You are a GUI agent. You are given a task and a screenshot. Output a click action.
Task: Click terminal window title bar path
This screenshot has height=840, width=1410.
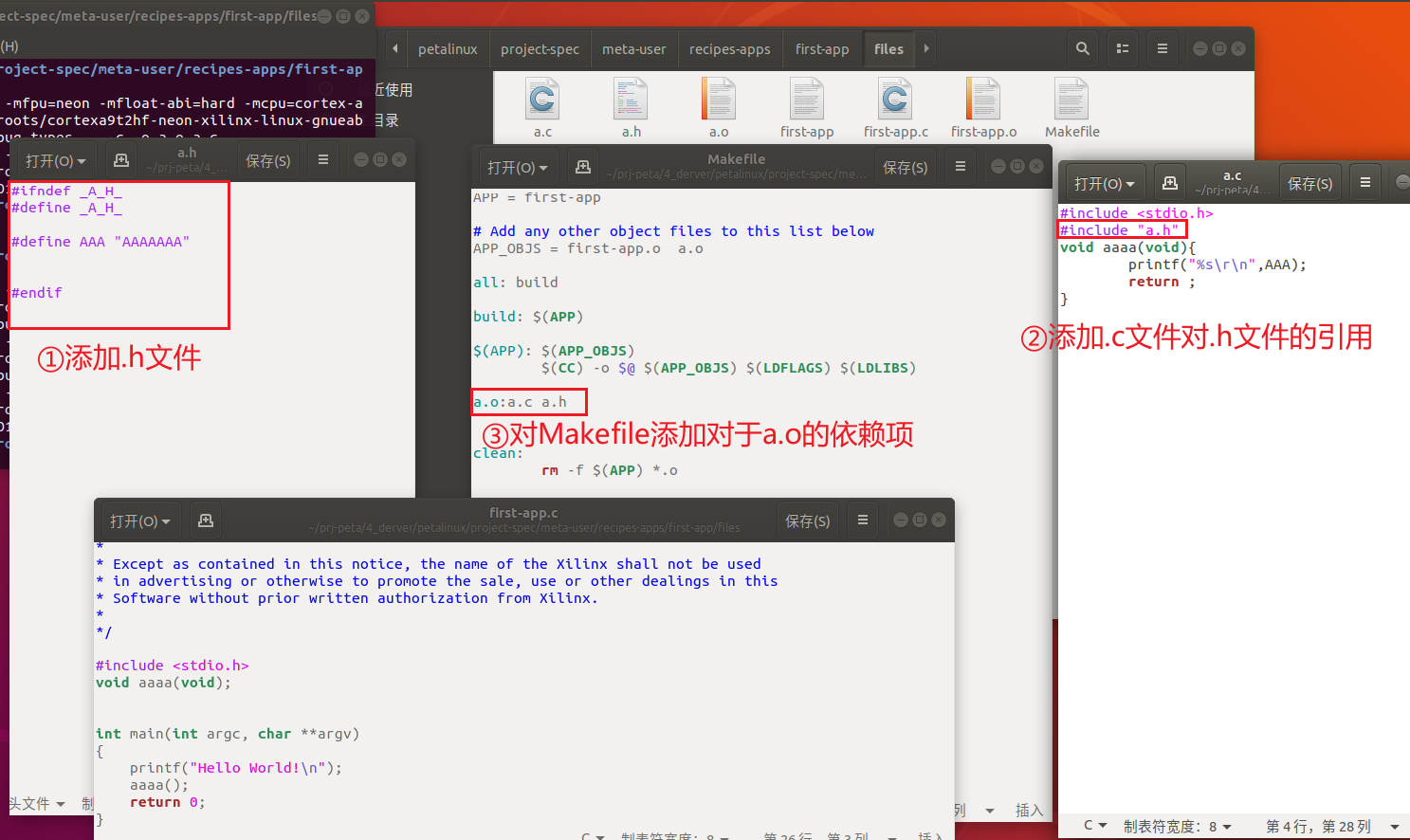coord(158,15)
